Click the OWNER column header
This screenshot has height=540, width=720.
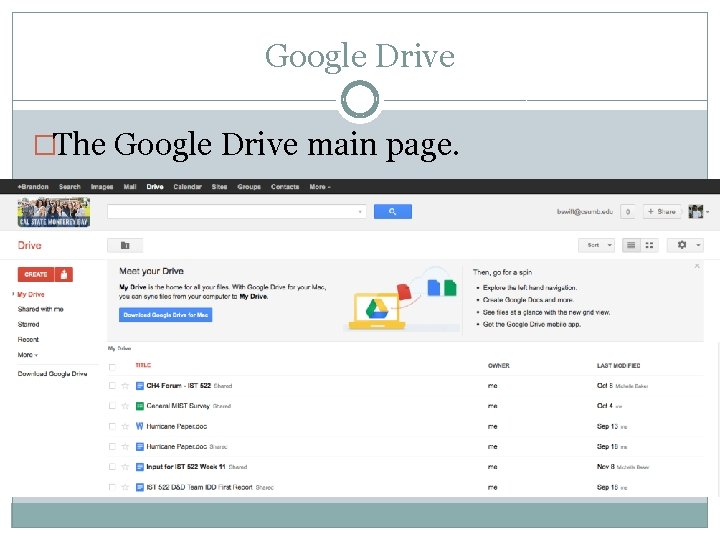[498, 366]
